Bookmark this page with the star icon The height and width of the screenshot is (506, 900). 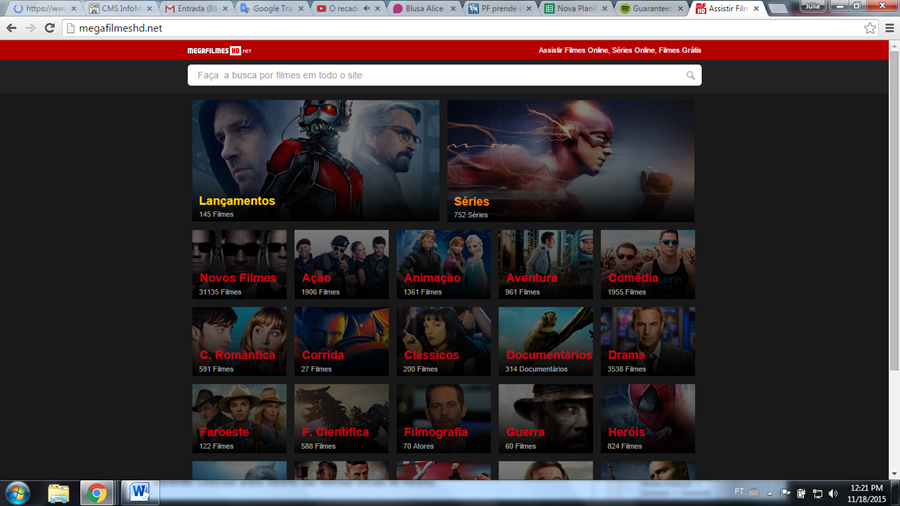click(x=870, y=28)
